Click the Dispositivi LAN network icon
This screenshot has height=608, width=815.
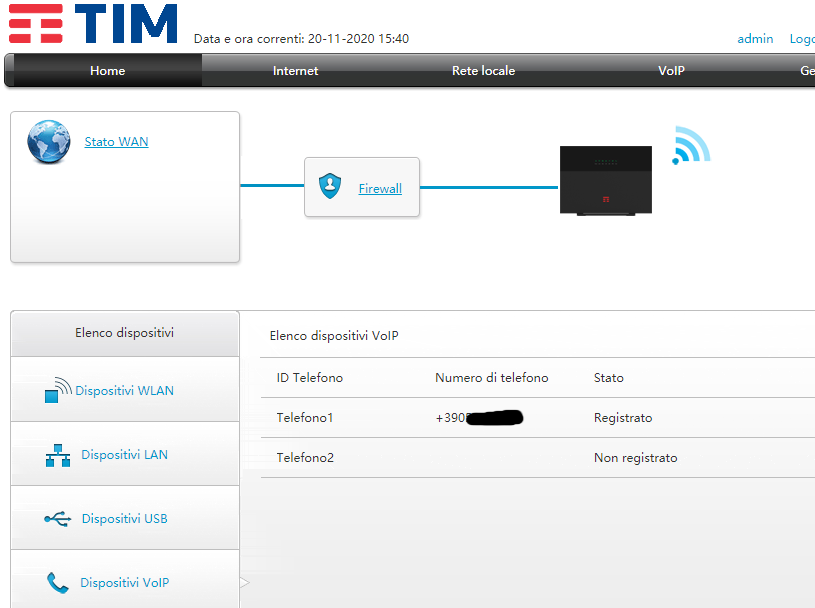coord(58,455)
